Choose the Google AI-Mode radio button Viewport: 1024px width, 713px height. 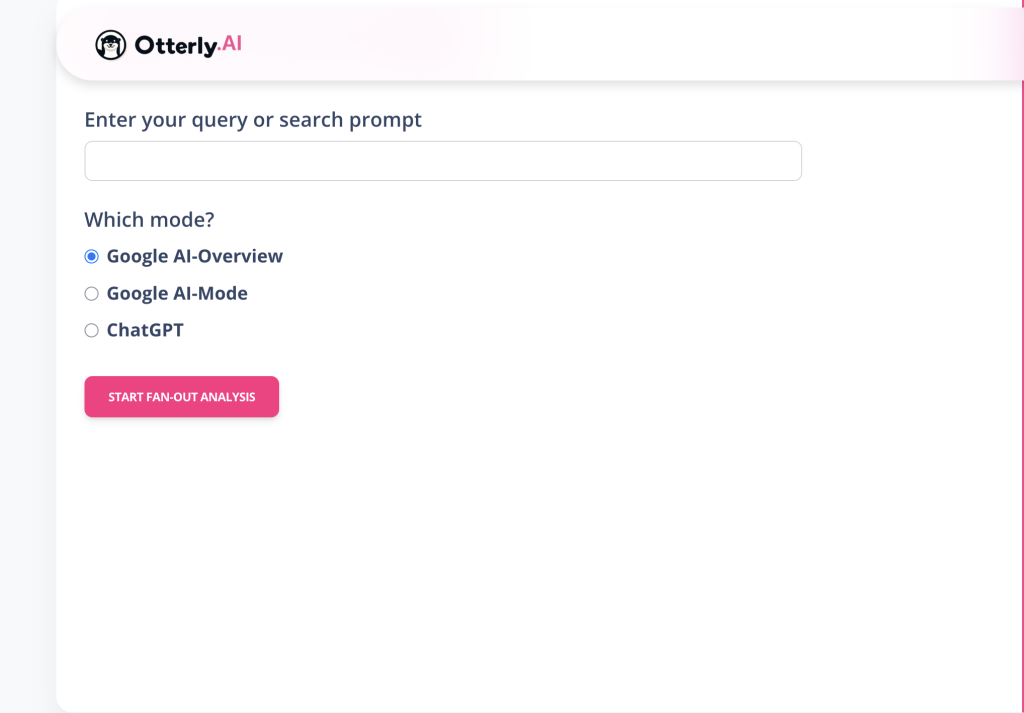pos(92,294)
